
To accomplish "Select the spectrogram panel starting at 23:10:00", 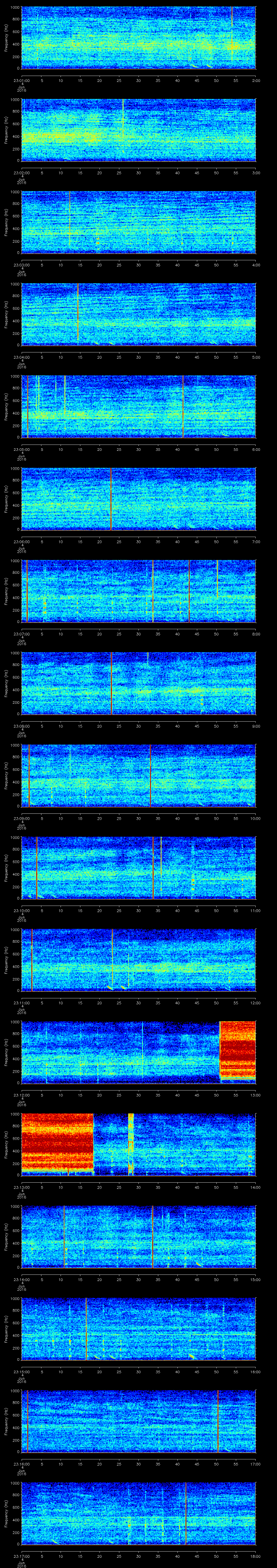I will point(138,868).
